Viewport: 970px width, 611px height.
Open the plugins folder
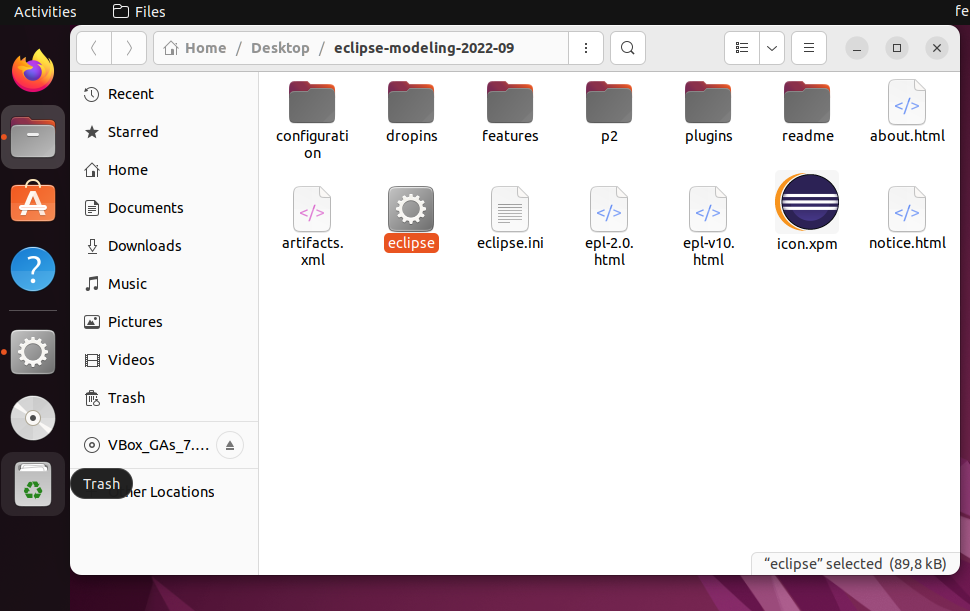click(708, 103)
